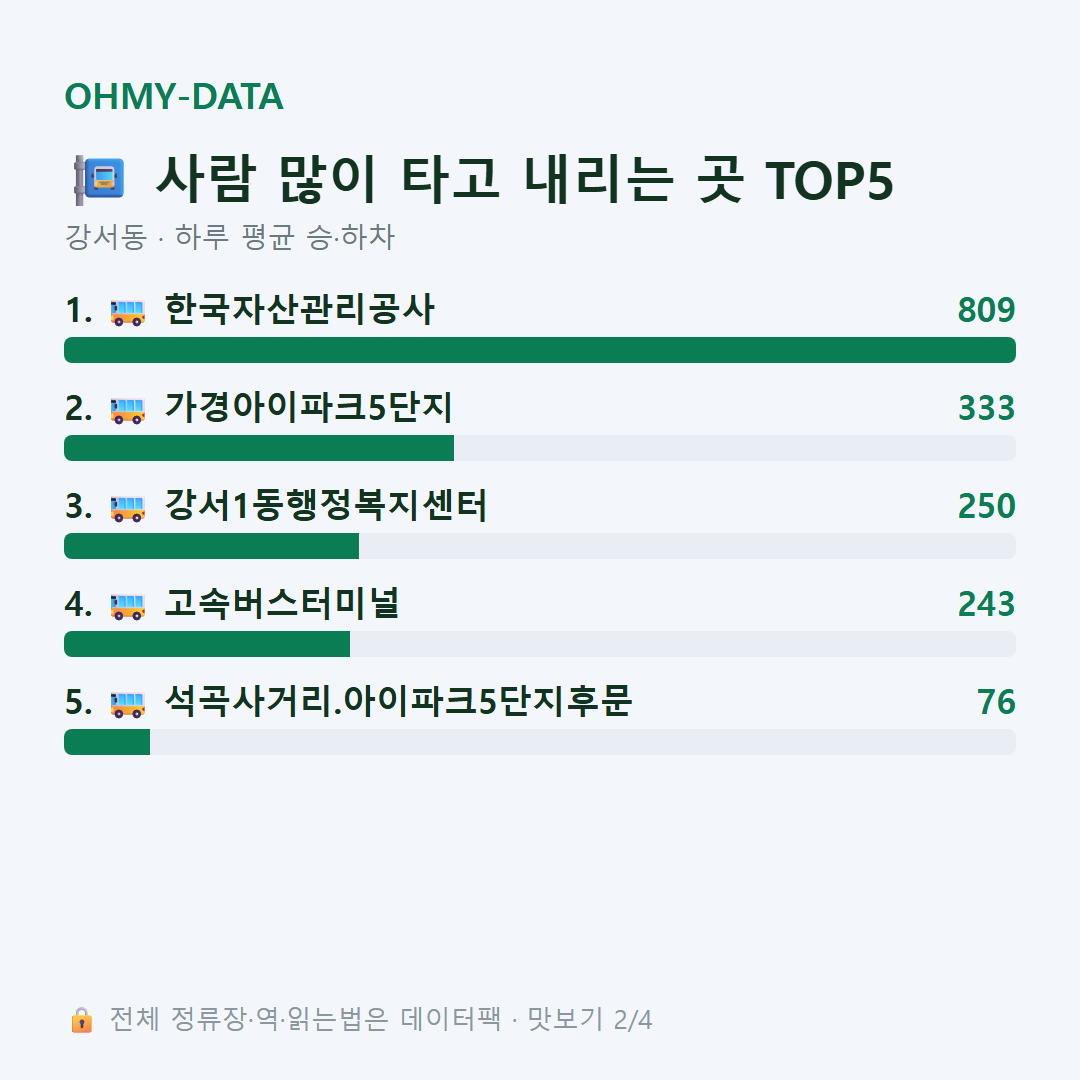Click the value 76 ridership number
This screenshot has width=1080, height=1080.
point(996,702)
